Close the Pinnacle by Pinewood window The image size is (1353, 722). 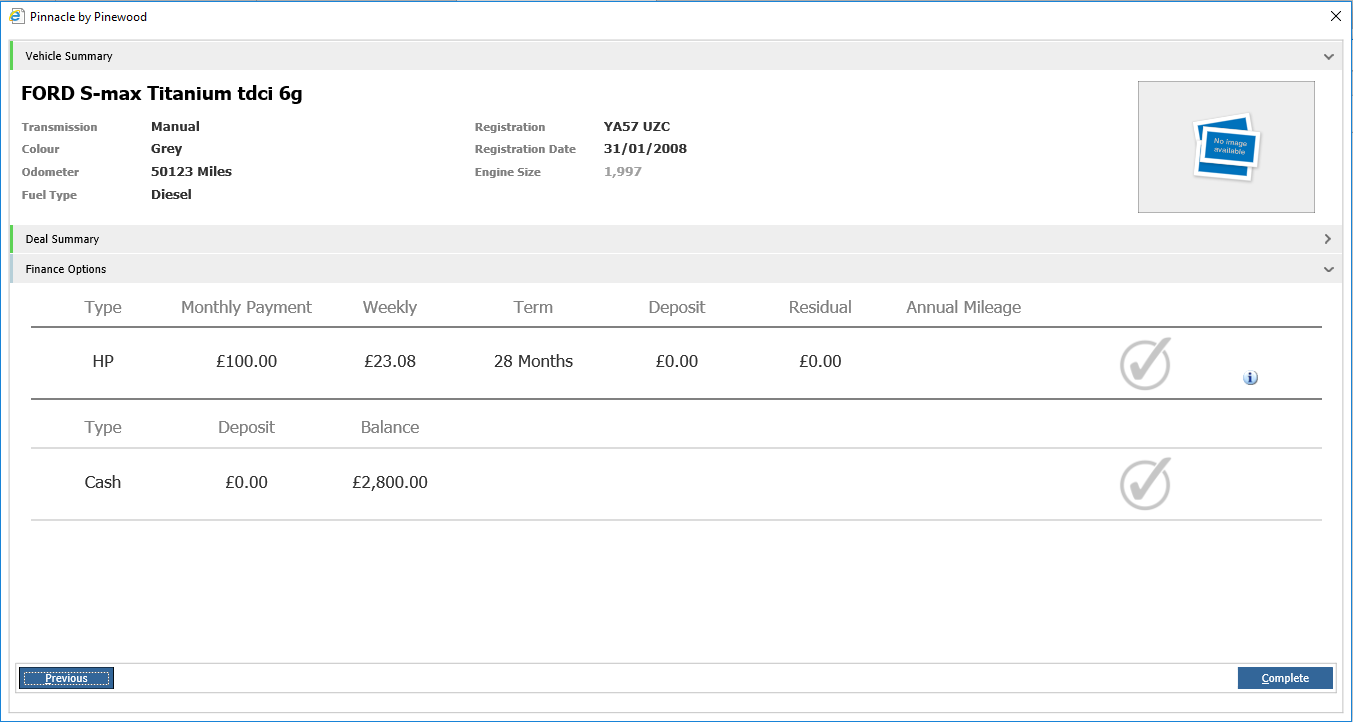coord(1335,16)
